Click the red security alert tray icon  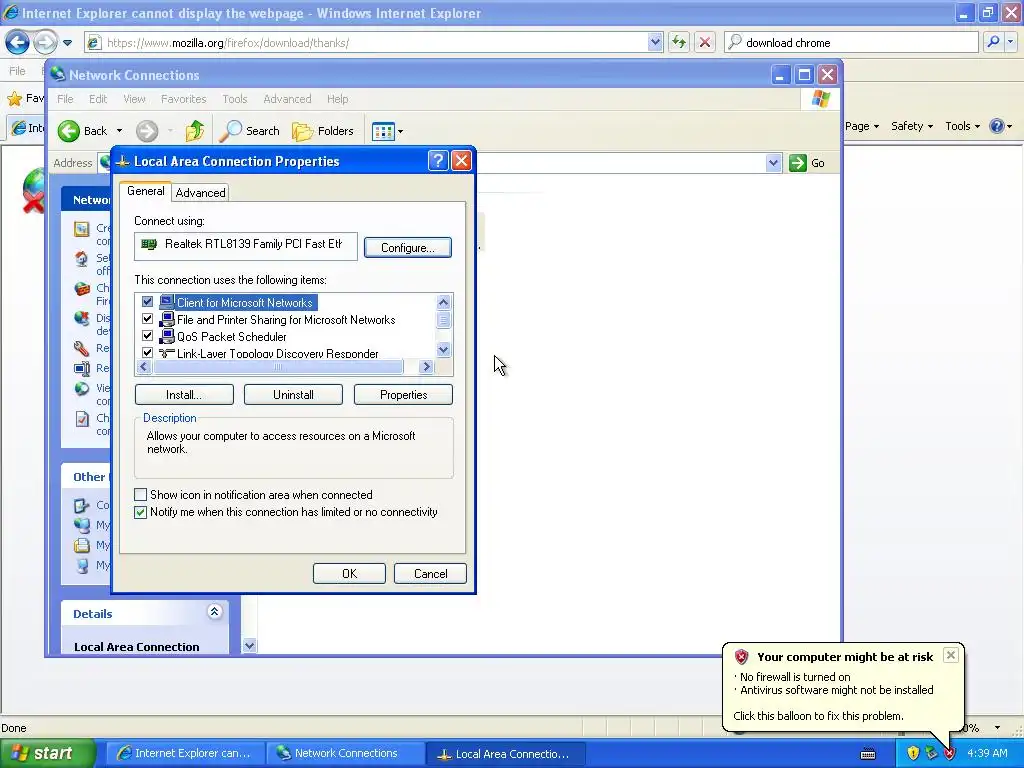click(x=950, y=753)
